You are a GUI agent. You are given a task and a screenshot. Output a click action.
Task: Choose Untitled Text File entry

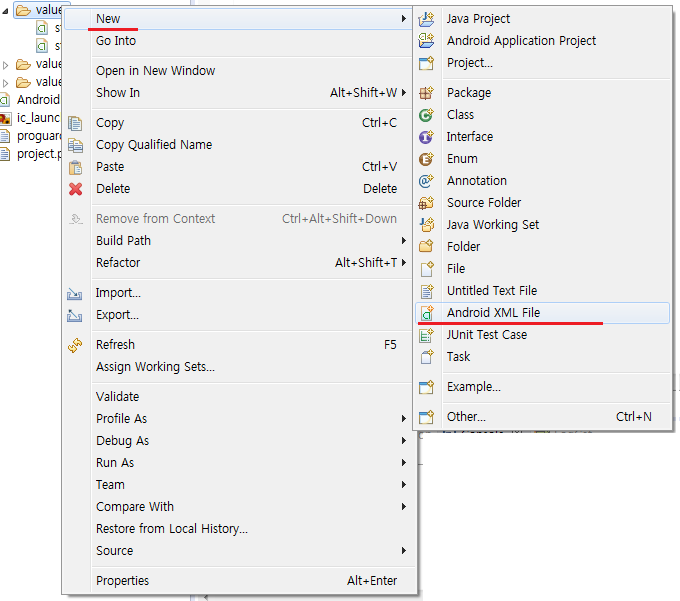pyautogui.click(x=543, y=291)
